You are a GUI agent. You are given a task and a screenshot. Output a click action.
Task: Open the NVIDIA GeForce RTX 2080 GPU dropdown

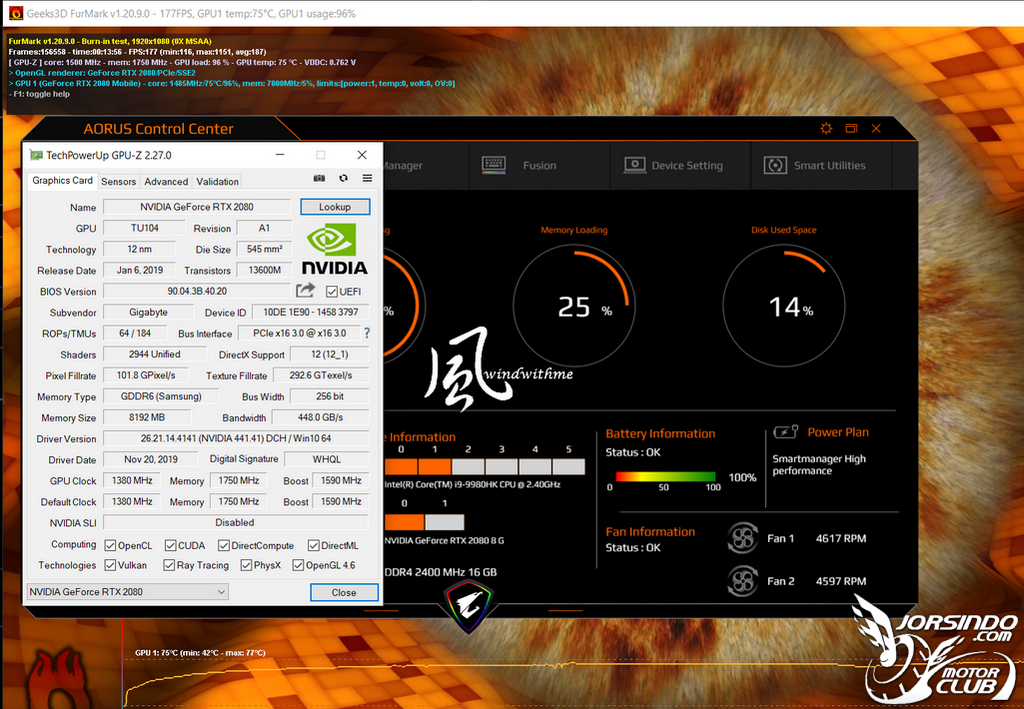[127, 591]
